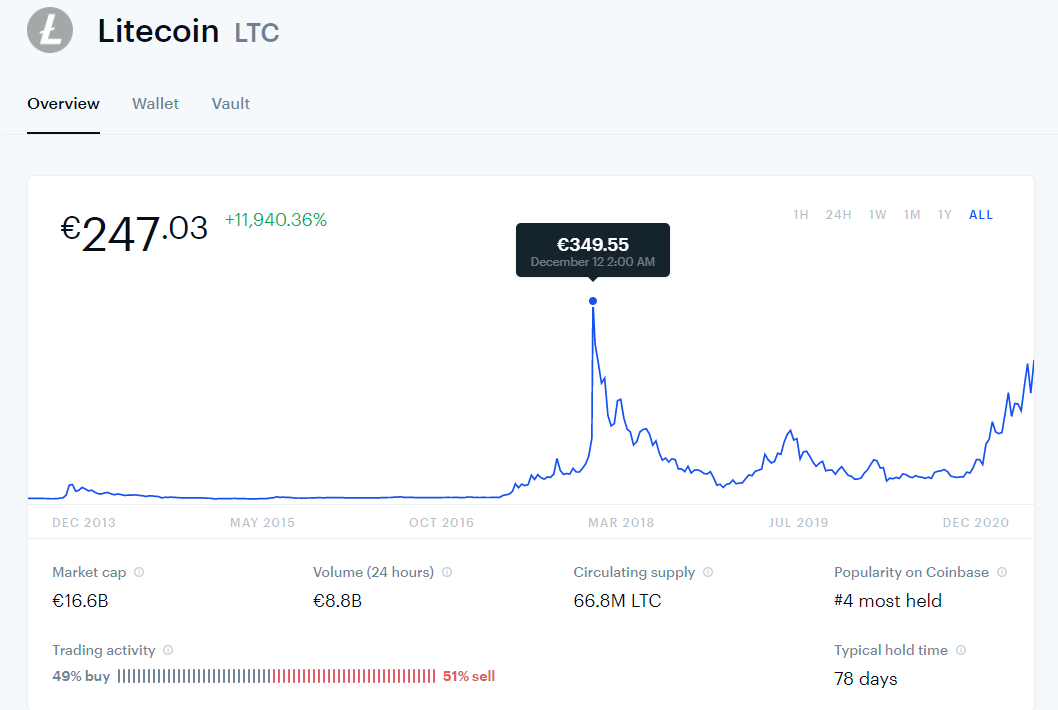Open the Typical hold time info icon
Viewport: 1058px width, 710px height.
point(961,650)
